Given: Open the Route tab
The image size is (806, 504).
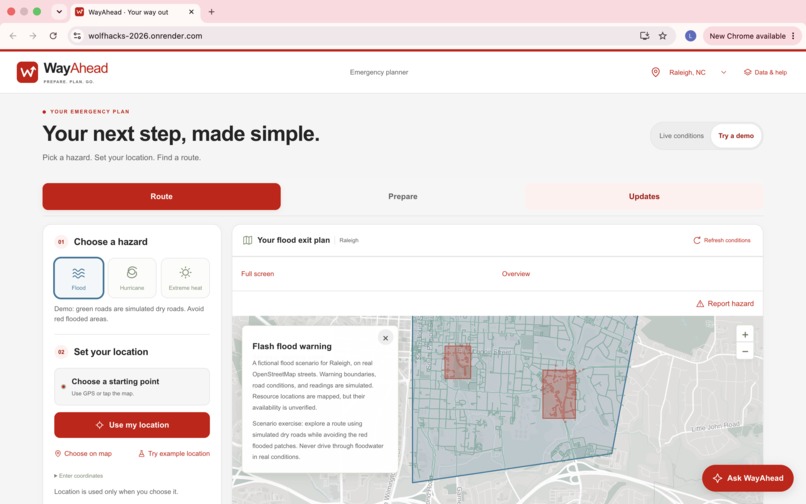Looking at the screenshot, I should click(161, 196).
